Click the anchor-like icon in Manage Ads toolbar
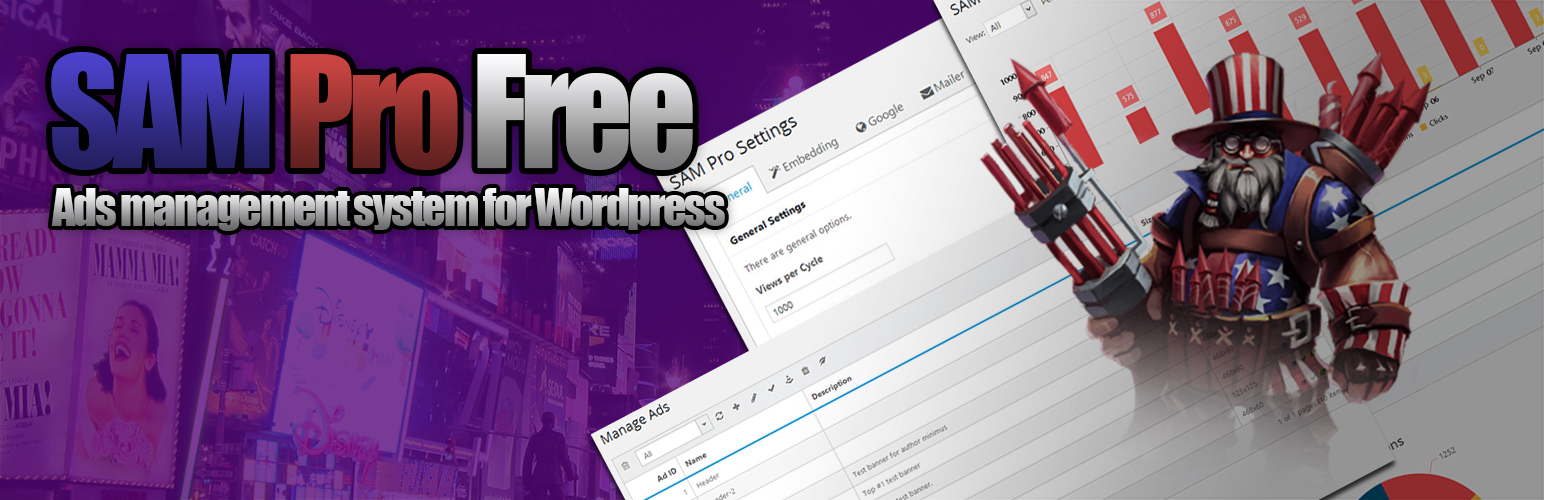Screen dimensions: 1544x500 pyautogui.click(x=788, y=380)
